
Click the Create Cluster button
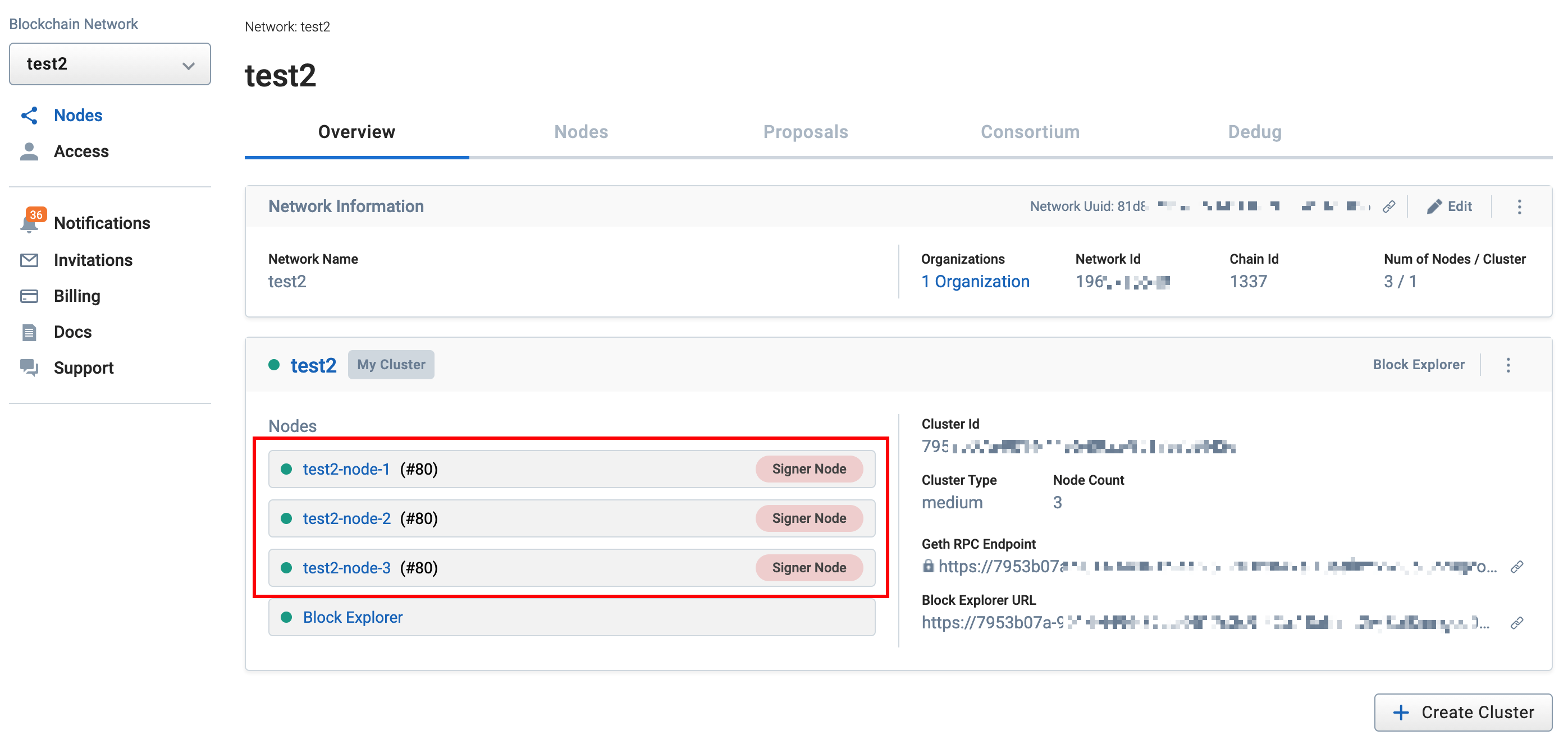[x=1462, y=712]
